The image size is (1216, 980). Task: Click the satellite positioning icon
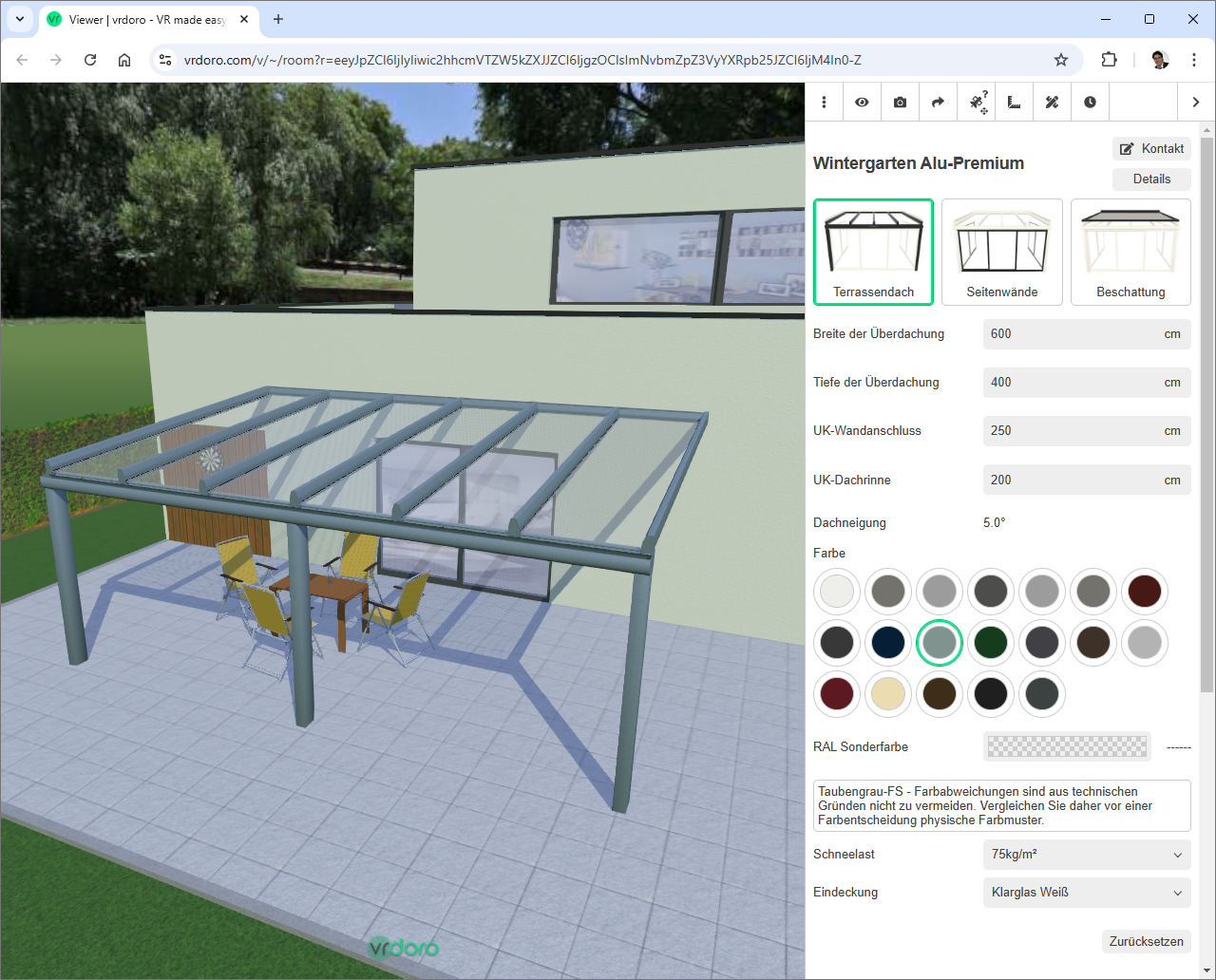point(978,103)
